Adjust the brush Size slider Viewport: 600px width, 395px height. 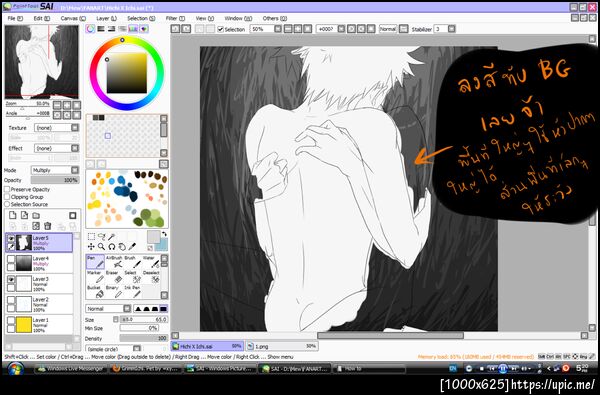click(x=143, y=319)
